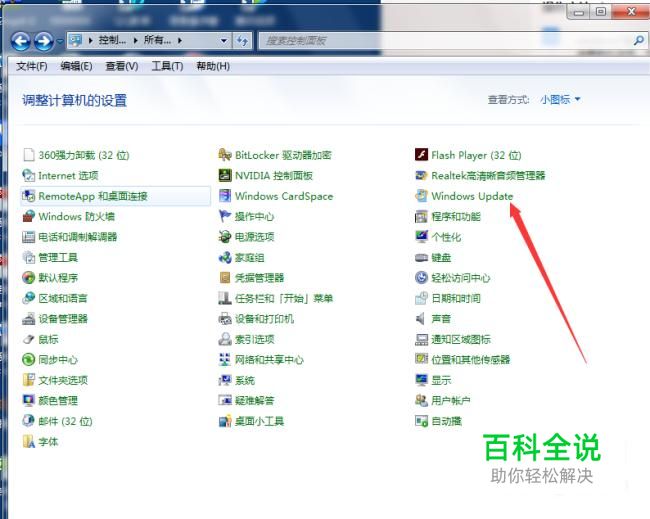Open 颜色管理 icon
Viewport: 650px width, 519px height.
29,400
